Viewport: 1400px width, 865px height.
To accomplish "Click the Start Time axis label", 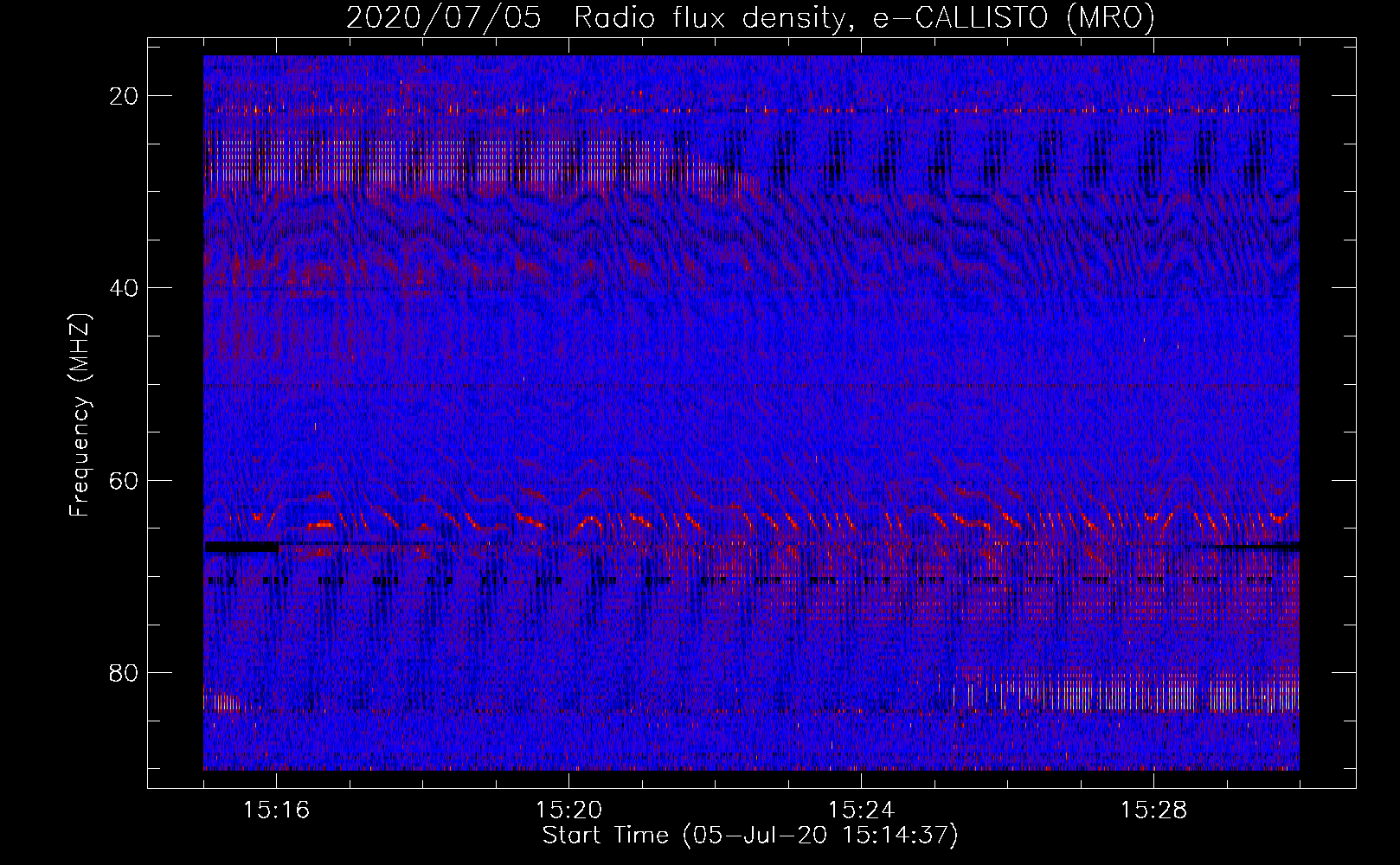I will [x=750, y=836].
